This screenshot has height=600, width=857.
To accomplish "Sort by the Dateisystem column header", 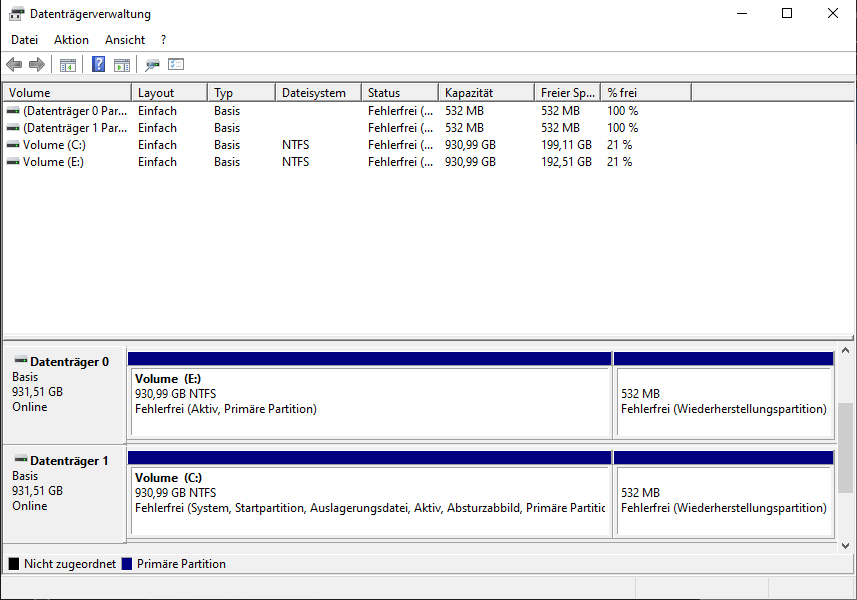I will 319,93.
